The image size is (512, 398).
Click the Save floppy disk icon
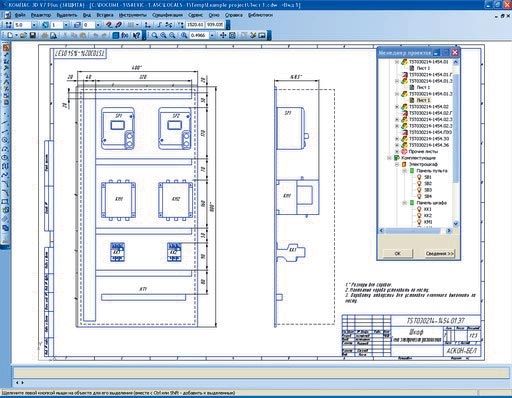point(33,35)
